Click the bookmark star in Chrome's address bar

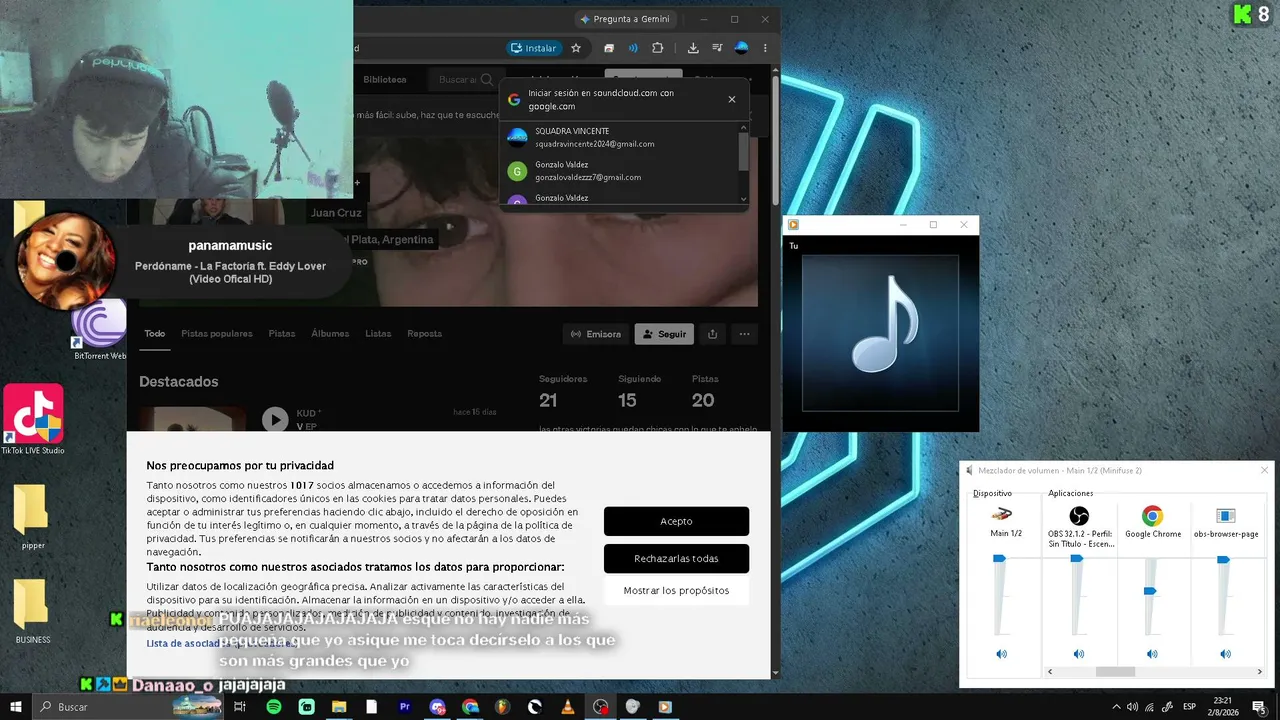click(x=576, y=48)
